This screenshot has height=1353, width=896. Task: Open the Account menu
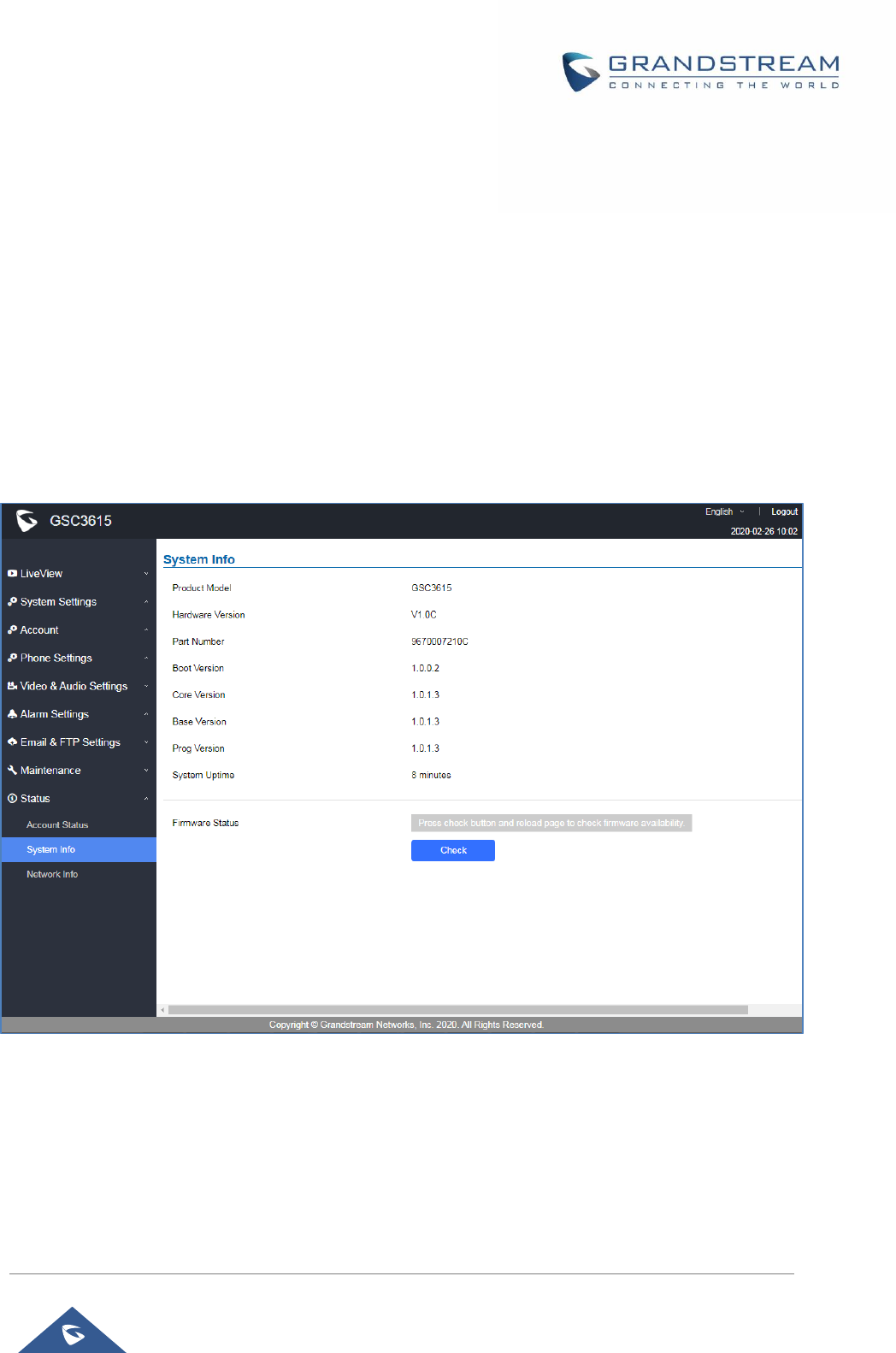click(79, 630)
